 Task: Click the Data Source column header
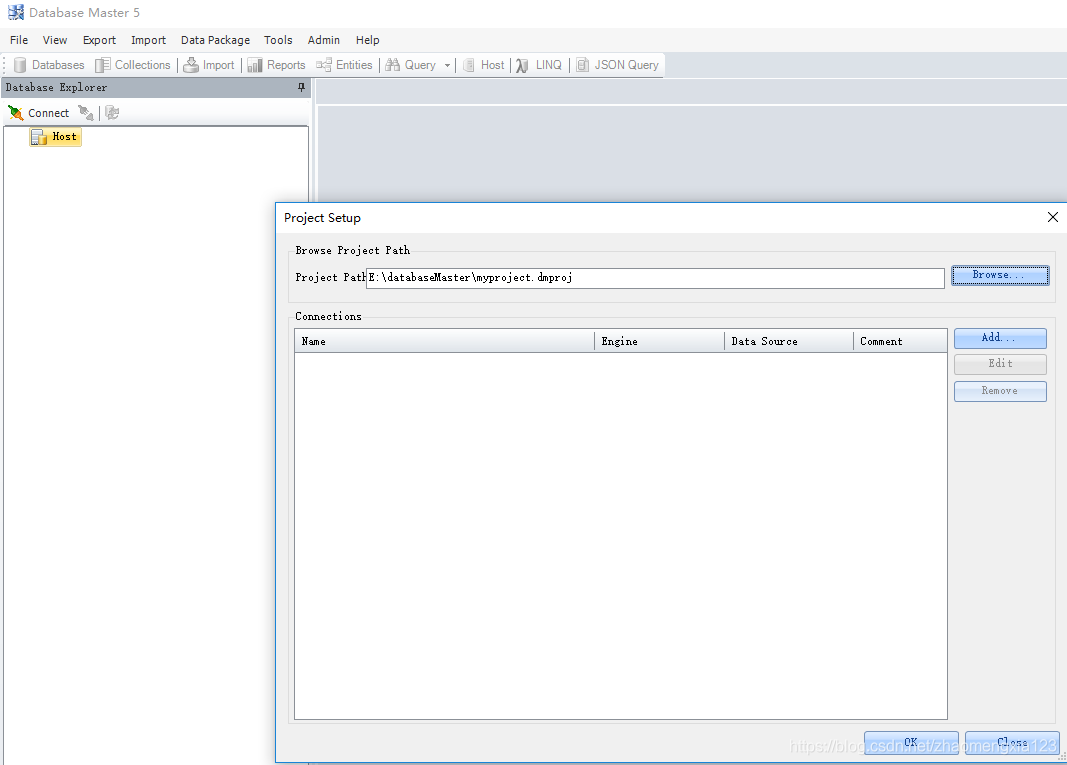pyautogui.click(x=789, y=341)
